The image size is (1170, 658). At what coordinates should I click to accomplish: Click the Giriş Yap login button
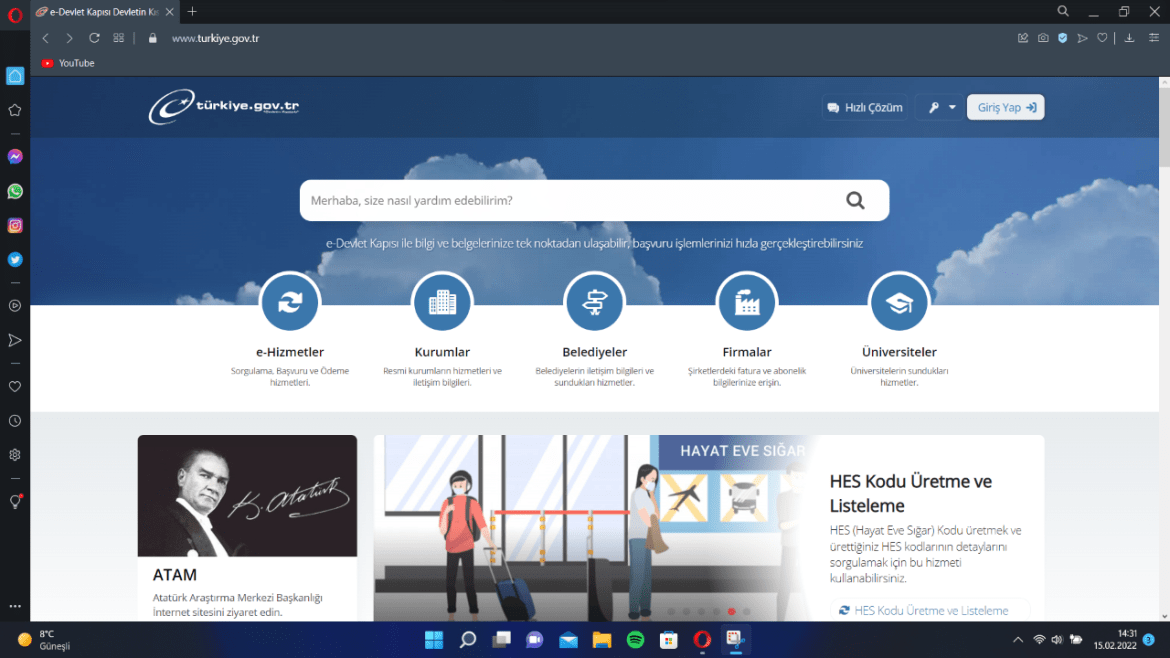pyautogui.click(x=1005, y=108)
